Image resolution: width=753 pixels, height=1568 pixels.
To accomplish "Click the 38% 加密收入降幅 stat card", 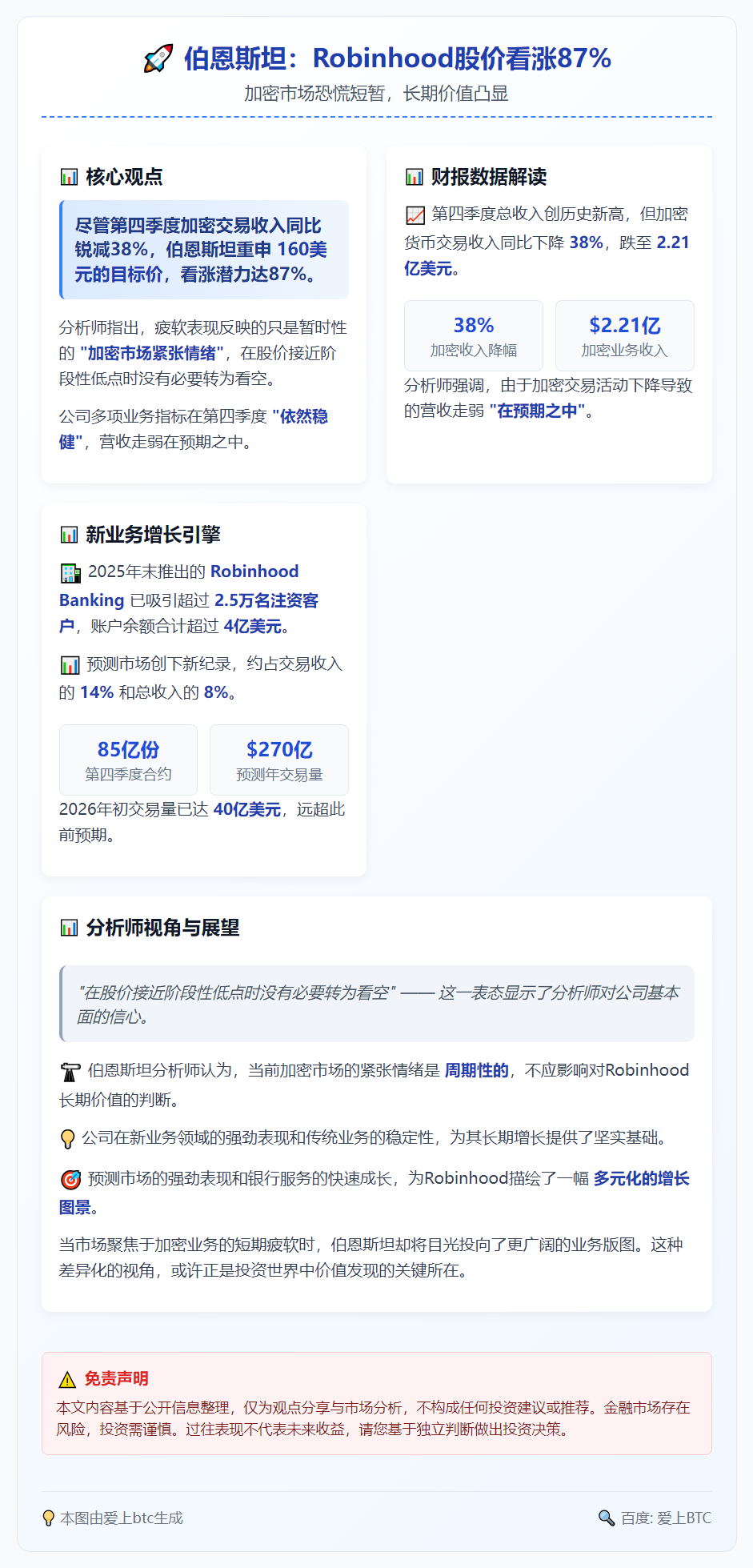I will coord(474,335).
